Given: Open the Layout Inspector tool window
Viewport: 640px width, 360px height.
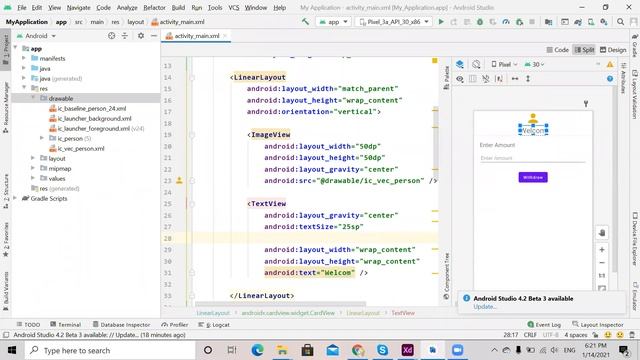Looking at the screenshot, I should (598, 324).
